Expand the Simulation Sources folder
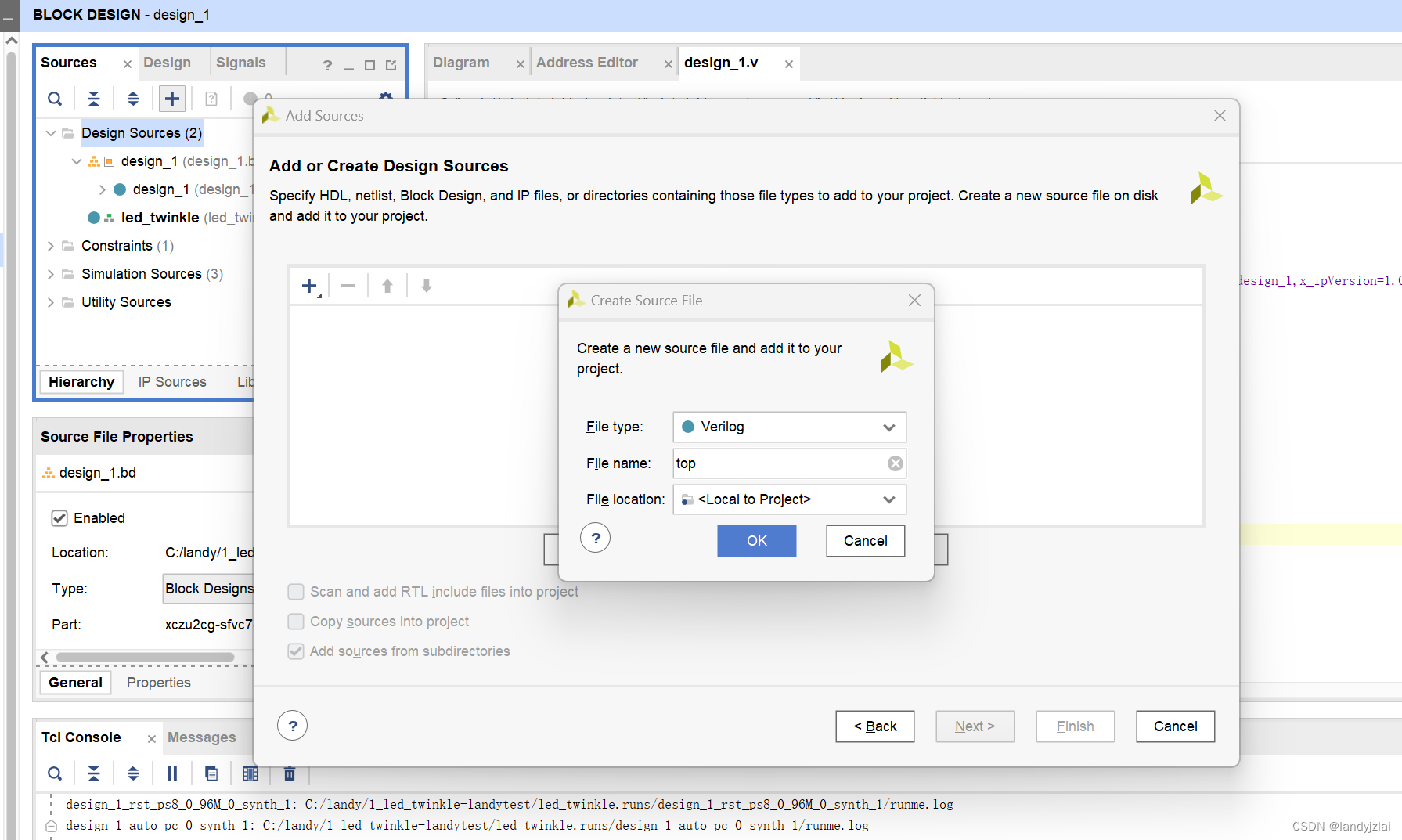Viewport: 1402px width, 840px height. (51, 274)
